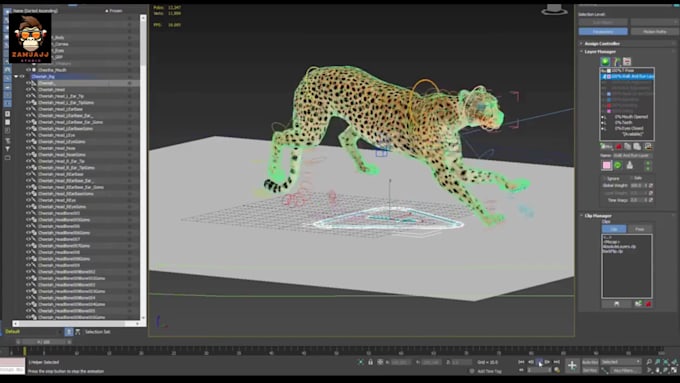
Task: Click the Time Configuration icon near the frame field
Action: click(557, 370)
